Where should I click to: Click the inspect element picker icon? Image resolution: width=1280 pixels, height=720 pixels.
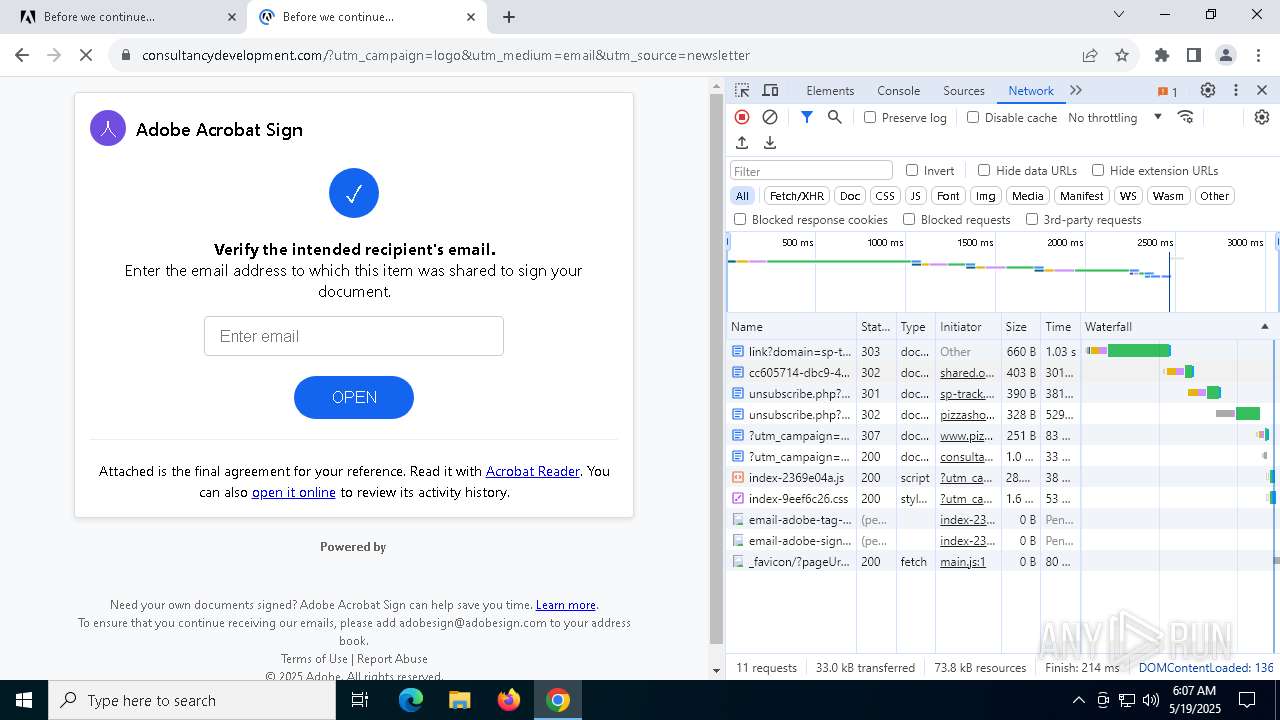coord(742,90)
